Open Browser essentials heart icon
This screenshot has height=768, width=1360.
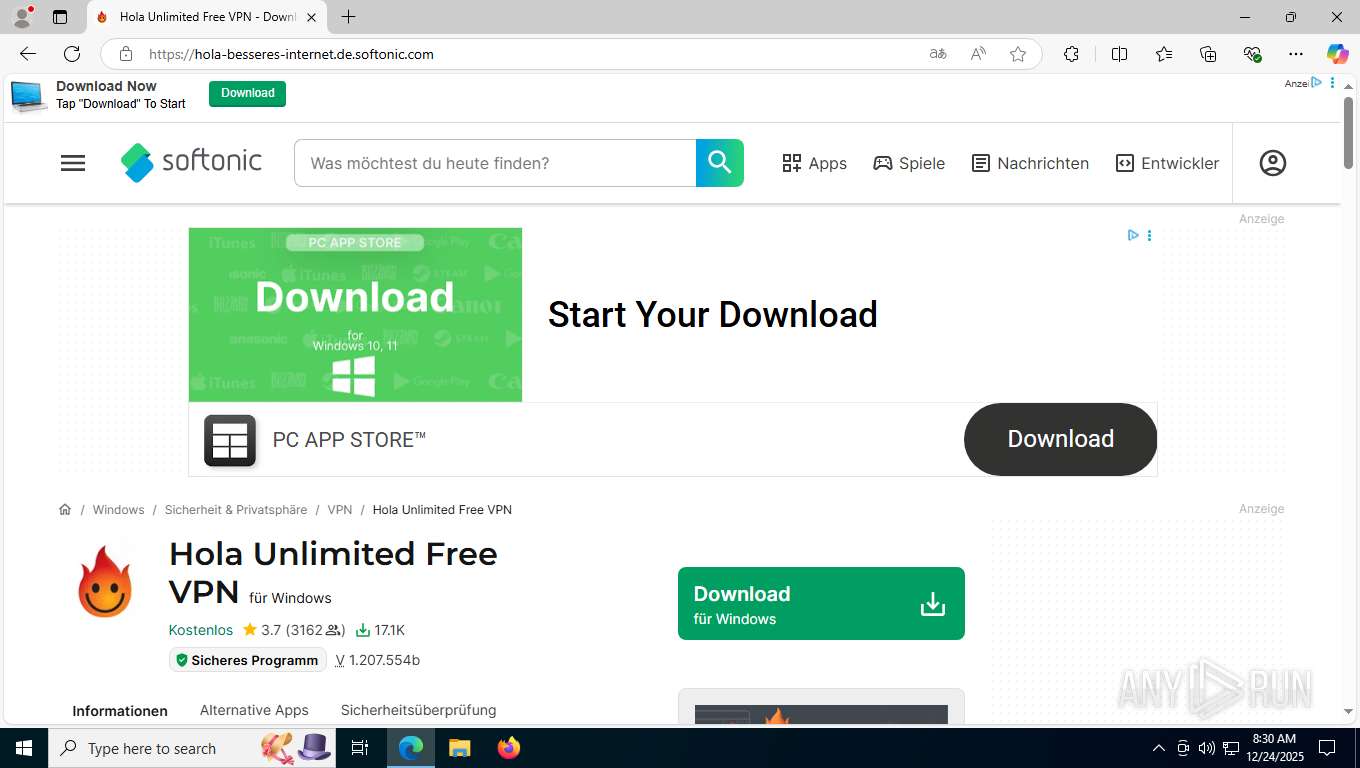[x=1252, y=54]
